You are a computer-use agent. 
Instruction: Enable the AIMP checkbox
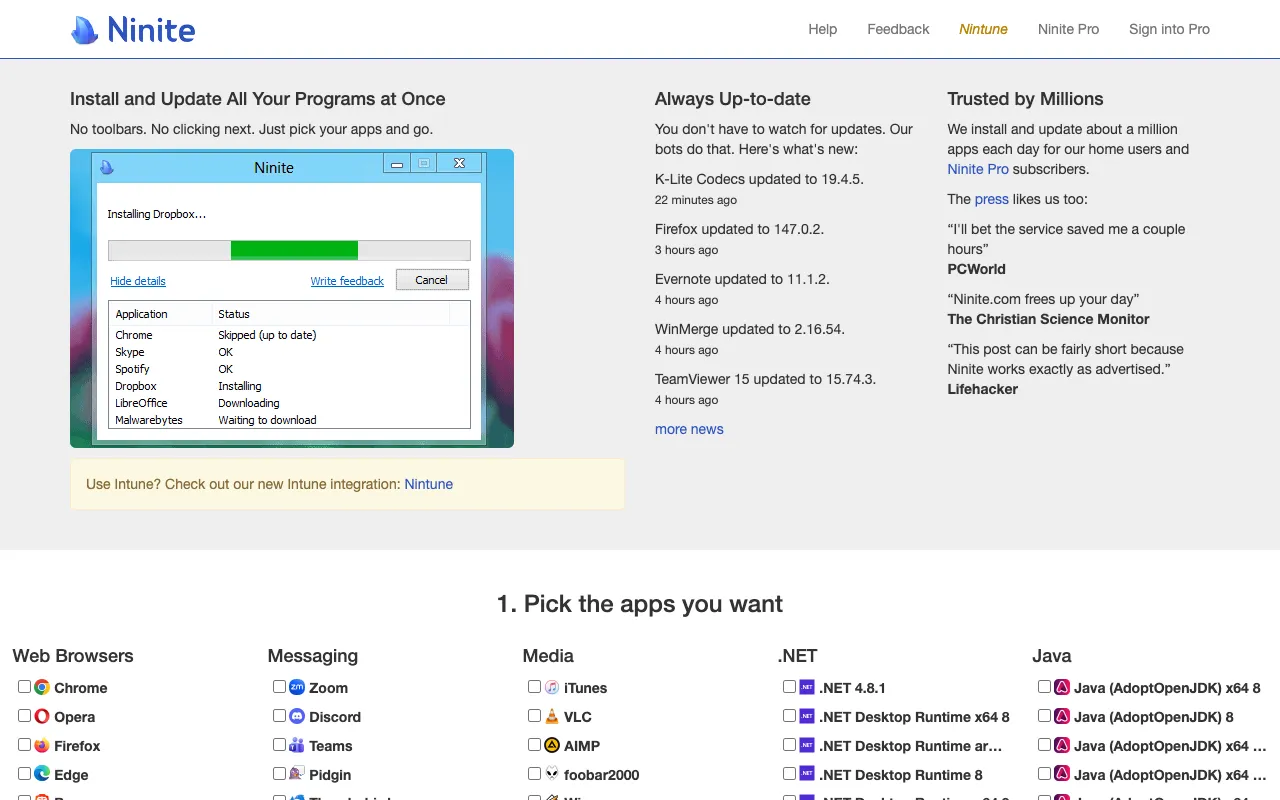pyautogui.click(x=535, y=745)
